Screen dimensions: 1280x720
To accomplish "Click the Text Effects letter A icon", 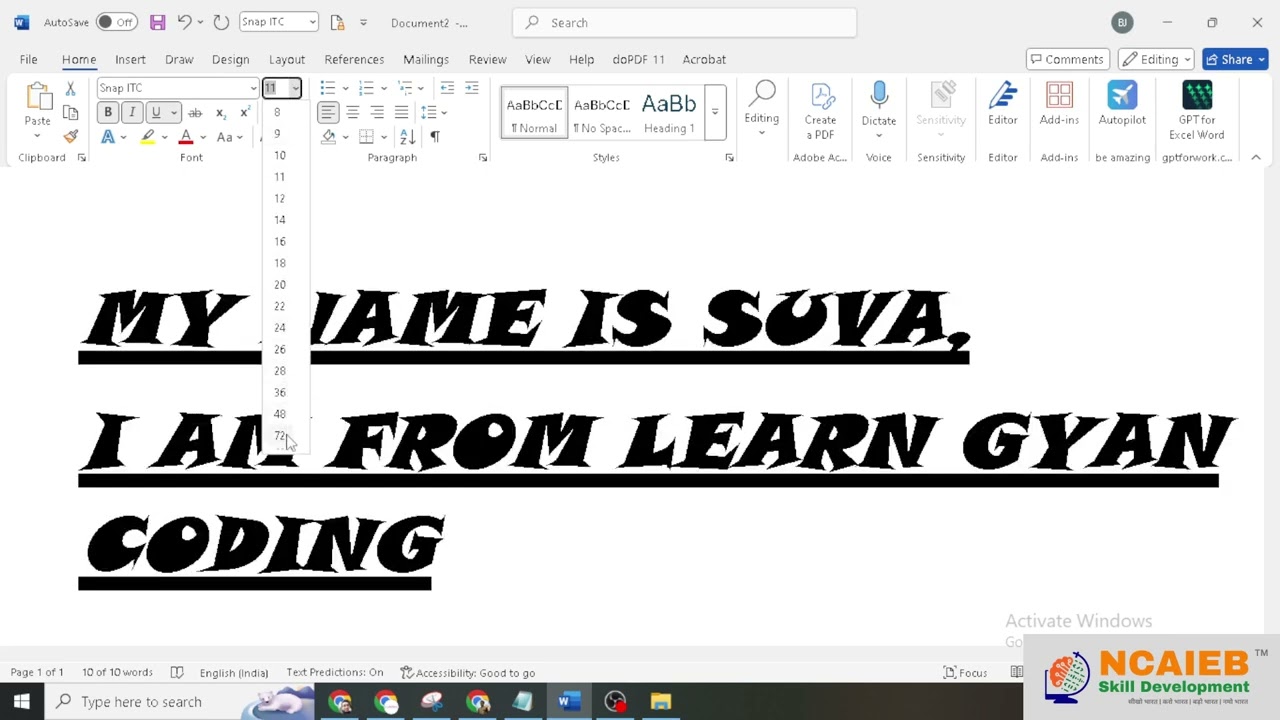I will [x=108, y=137].
